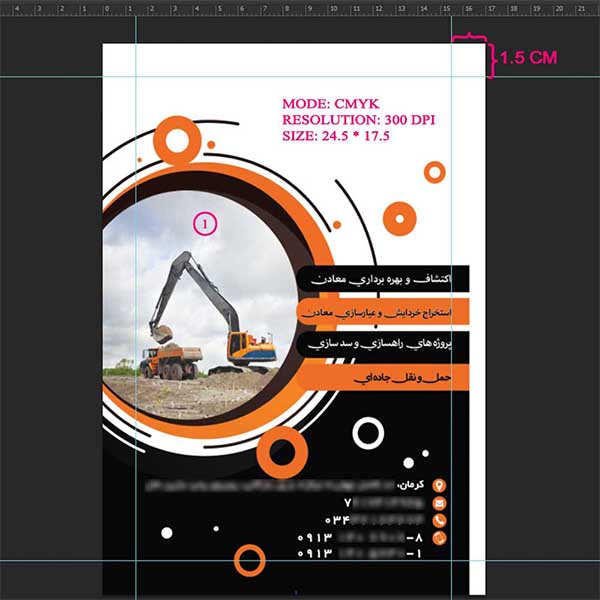
Task: Select the excavator photo in the flyer
Action: pos(200,304)
